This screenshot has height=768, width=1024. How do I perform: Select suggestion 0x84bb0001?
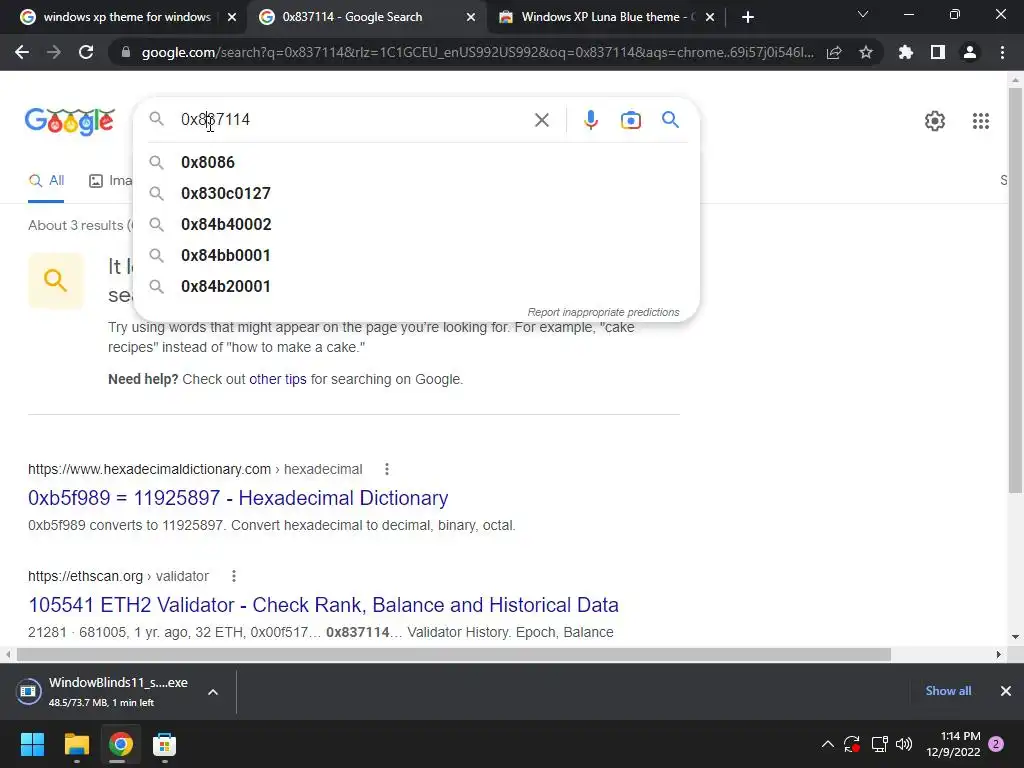point(416,255)
